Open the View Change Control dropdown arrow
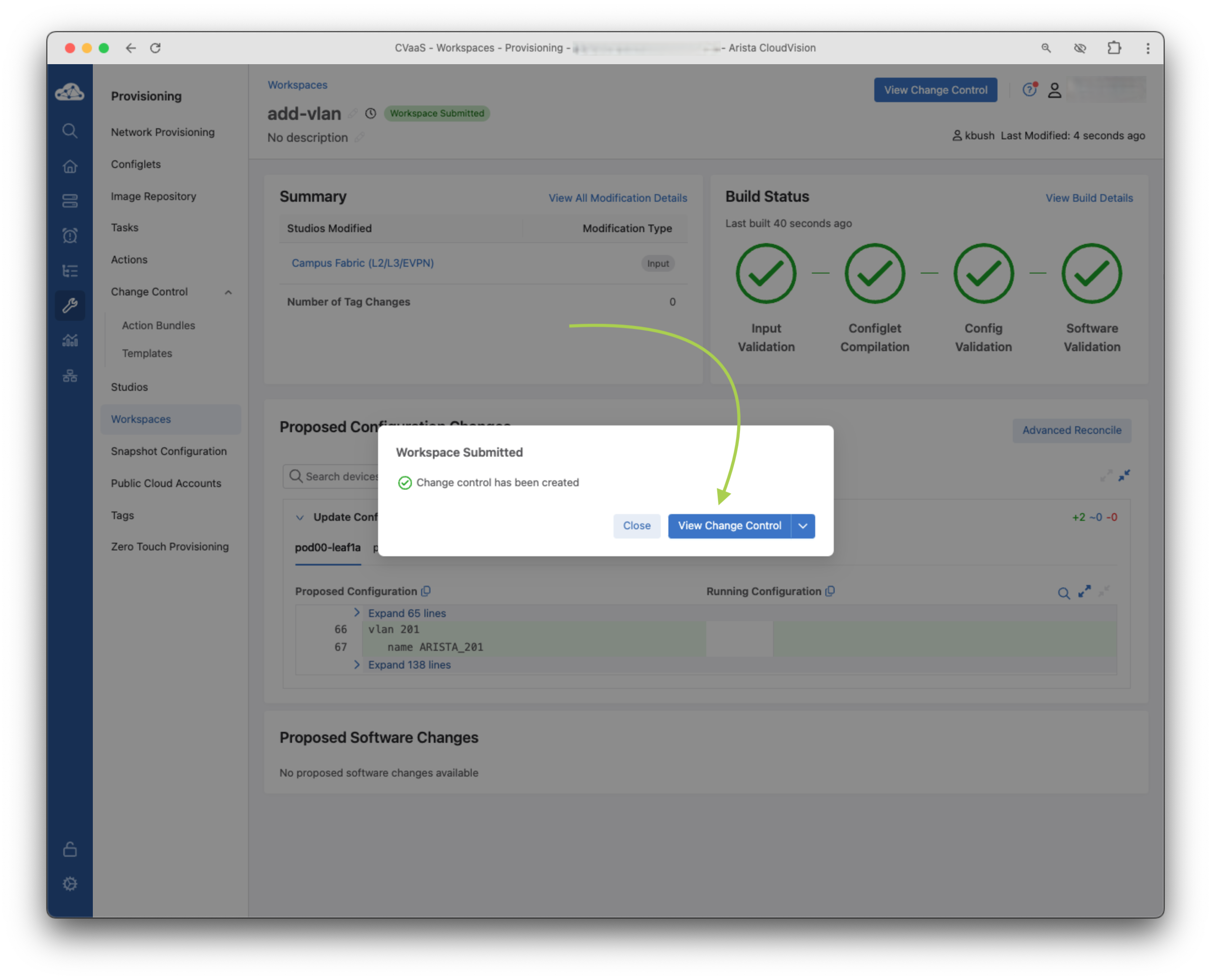 click(x=803, y=525)
